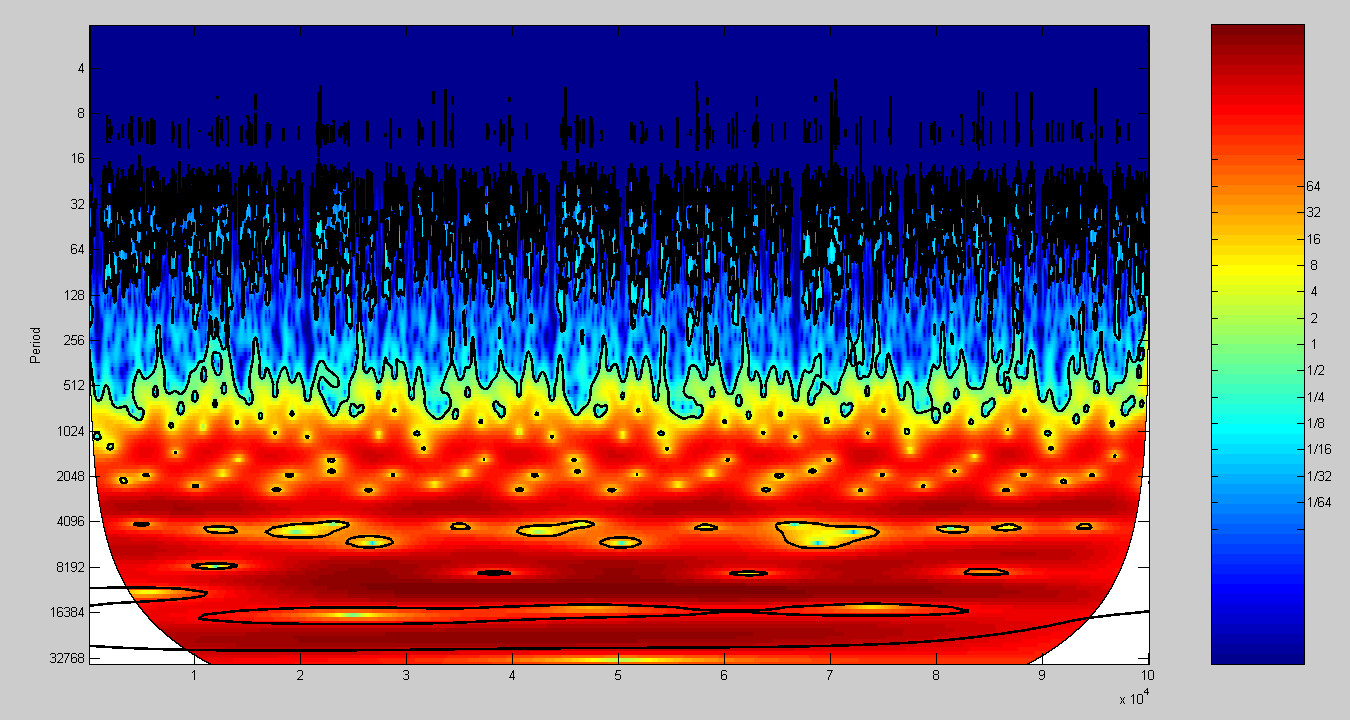Pick the colorbar tick label 1/8

tap(1316, 423)
